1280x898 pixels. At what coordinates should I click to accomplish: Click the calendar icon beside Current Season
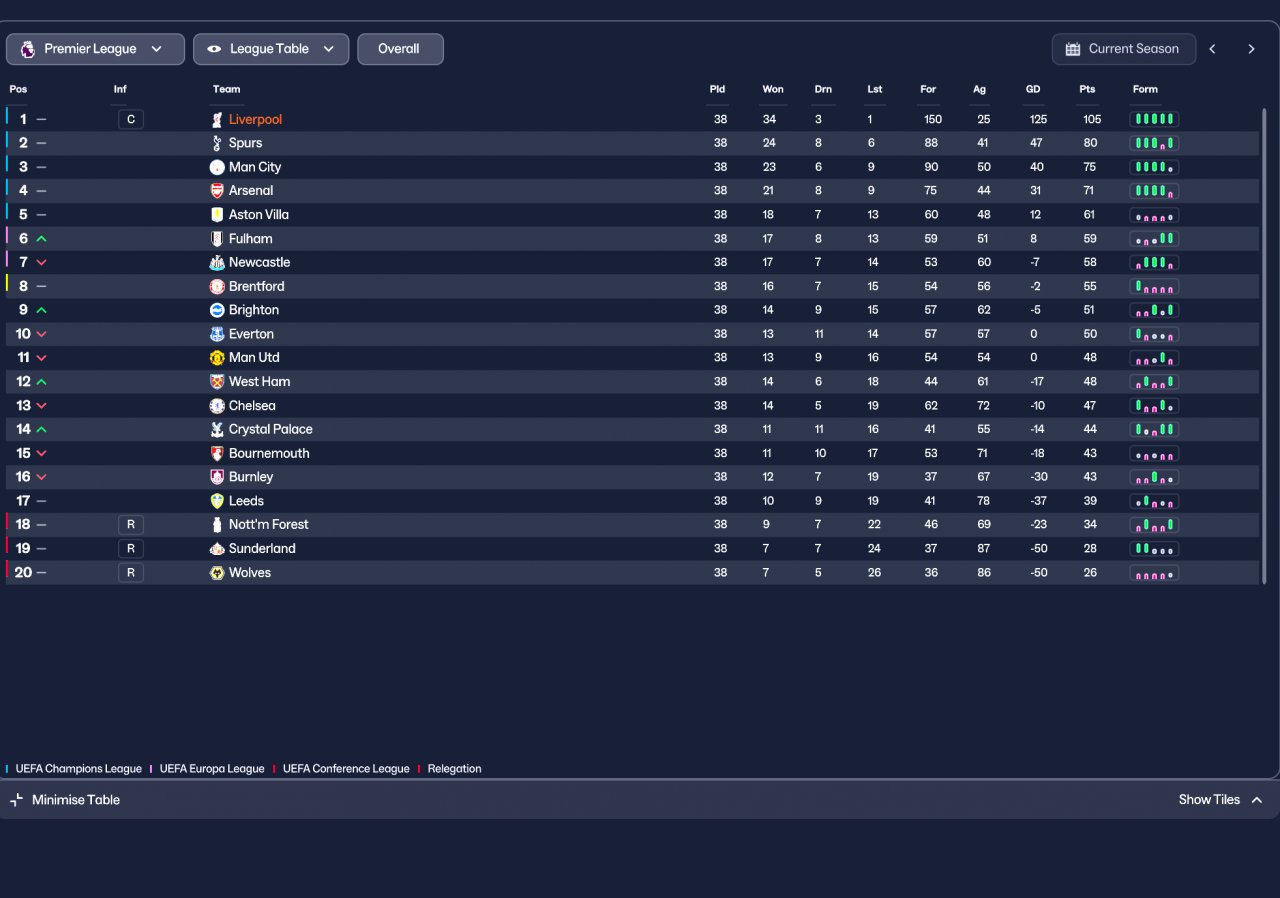tap(1073, 49)
